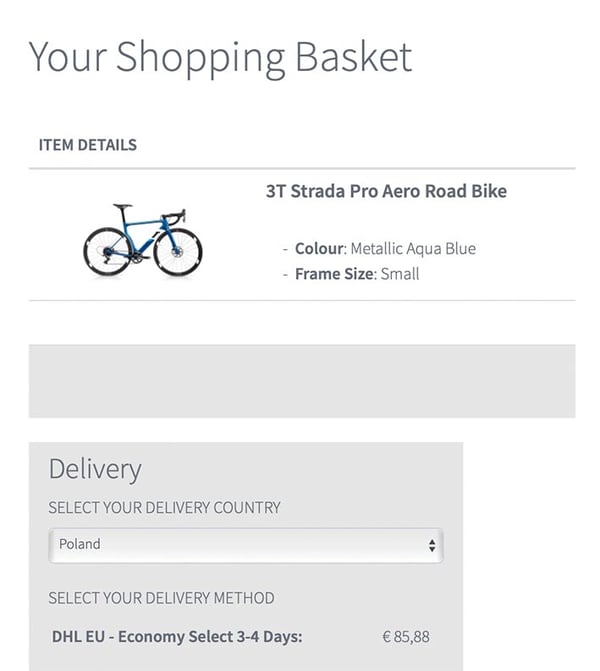
Task: Open the 3T Strada Pro Aero Road Bike link
Action: 386,191
